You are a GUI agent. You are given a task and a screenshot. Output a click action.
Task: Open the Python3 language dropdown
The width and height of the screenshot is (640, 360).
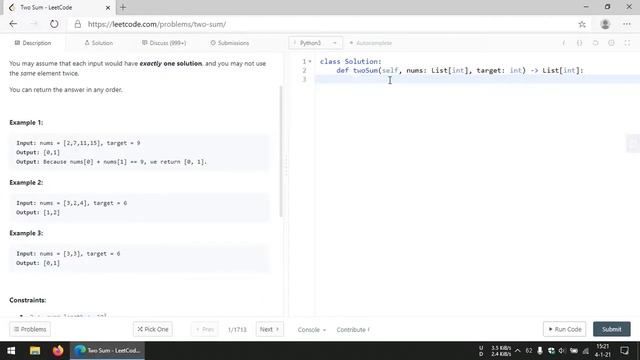[x=315, y=43]
